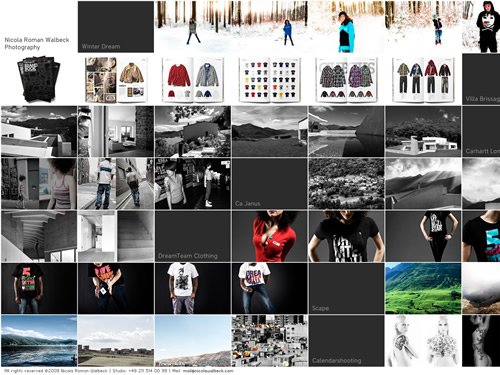
Task: Open the Winter Dream gallery tile
Action: pyautogui.click(x=116, y=27)
